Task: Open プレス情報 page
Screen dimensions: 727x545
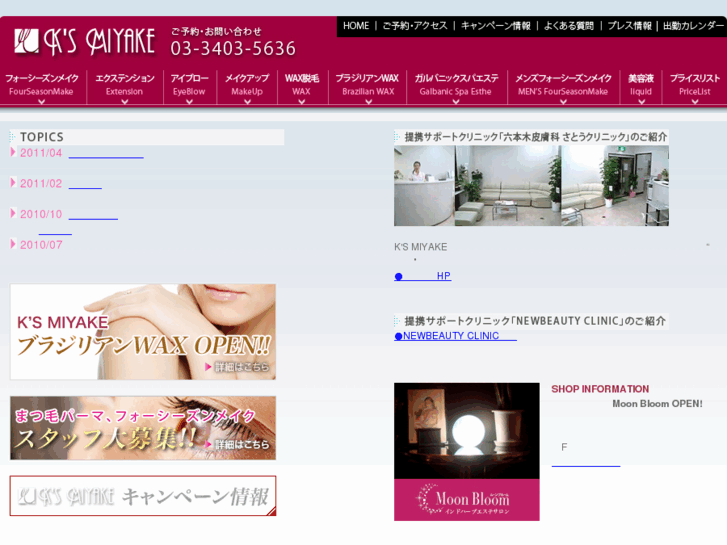Action: (629, 26)
